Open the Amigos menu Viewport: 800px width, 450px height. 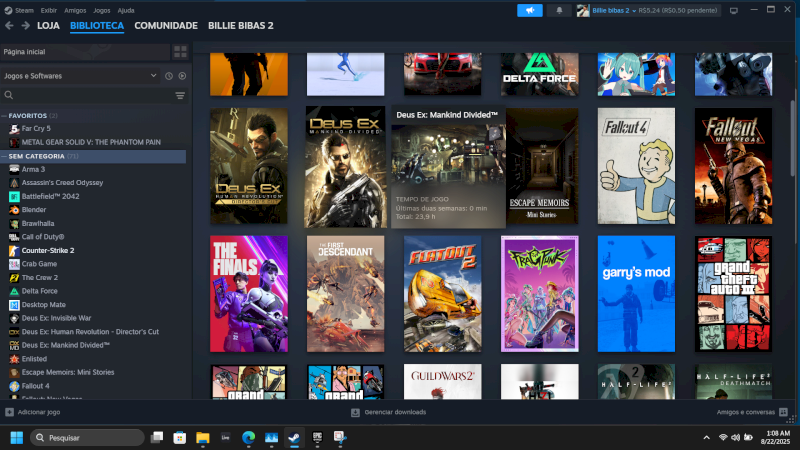click(75, 10)
